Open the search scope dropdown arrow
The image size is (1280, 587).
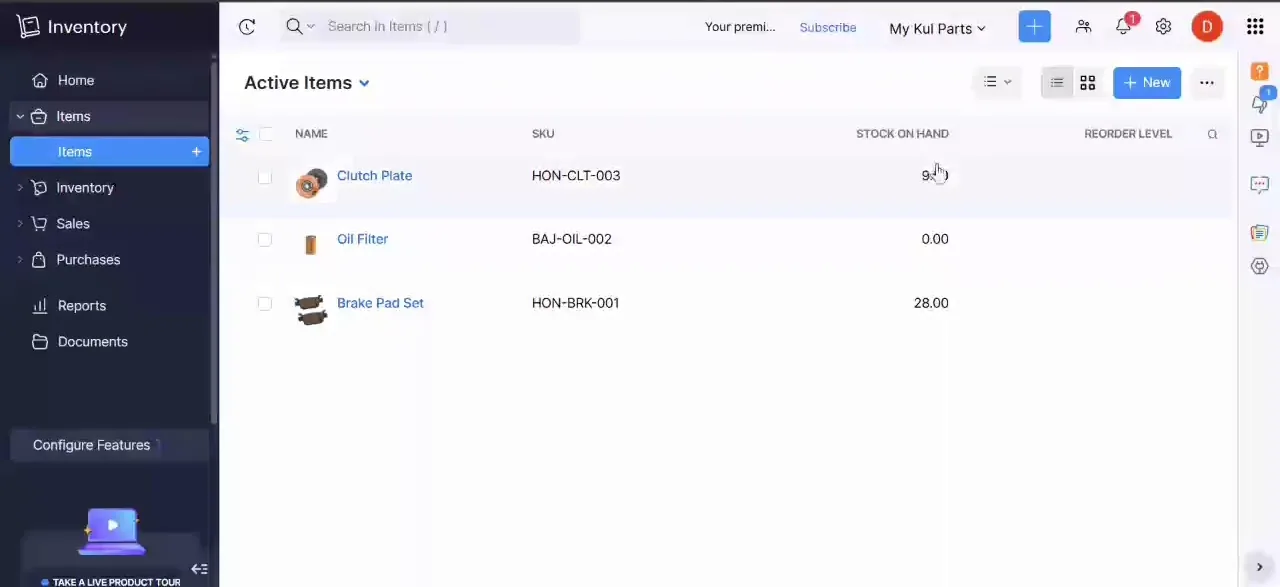pyautogui.click(x=311, y=27)
